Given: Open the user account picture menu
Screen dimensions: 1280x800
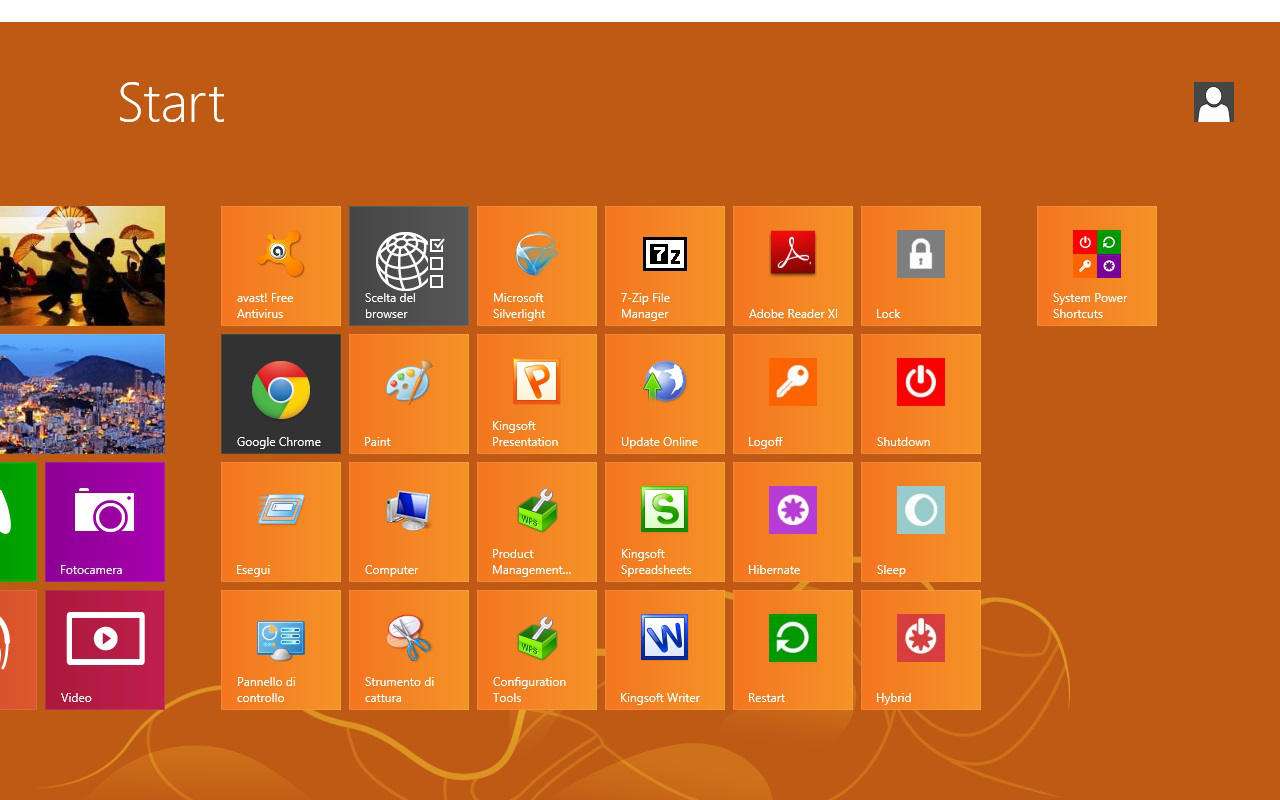Looking at the screenshot, I should [x=1214, y=102].
